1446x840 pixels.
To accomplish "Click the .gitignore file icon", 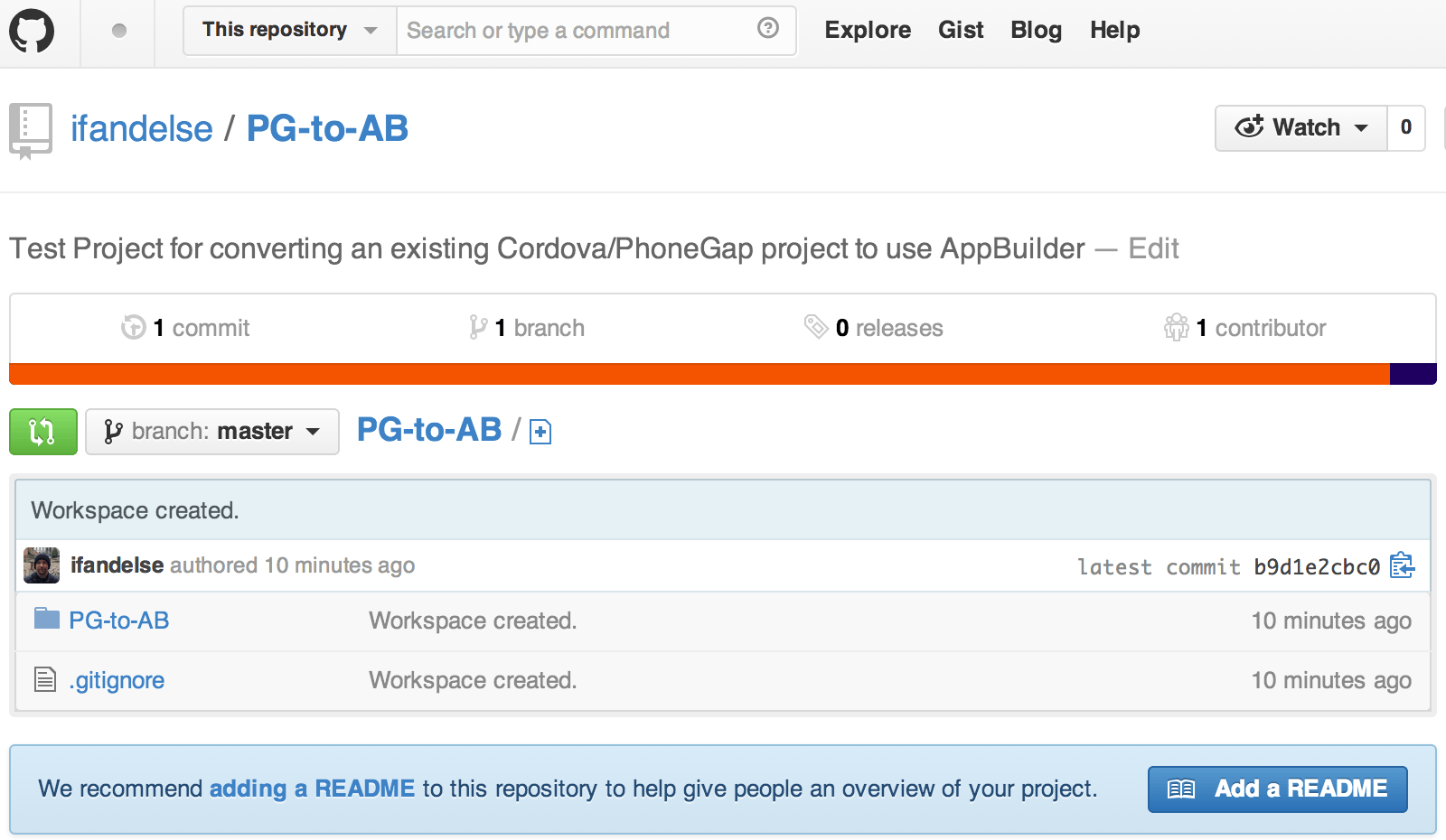I will coord(45,679).
